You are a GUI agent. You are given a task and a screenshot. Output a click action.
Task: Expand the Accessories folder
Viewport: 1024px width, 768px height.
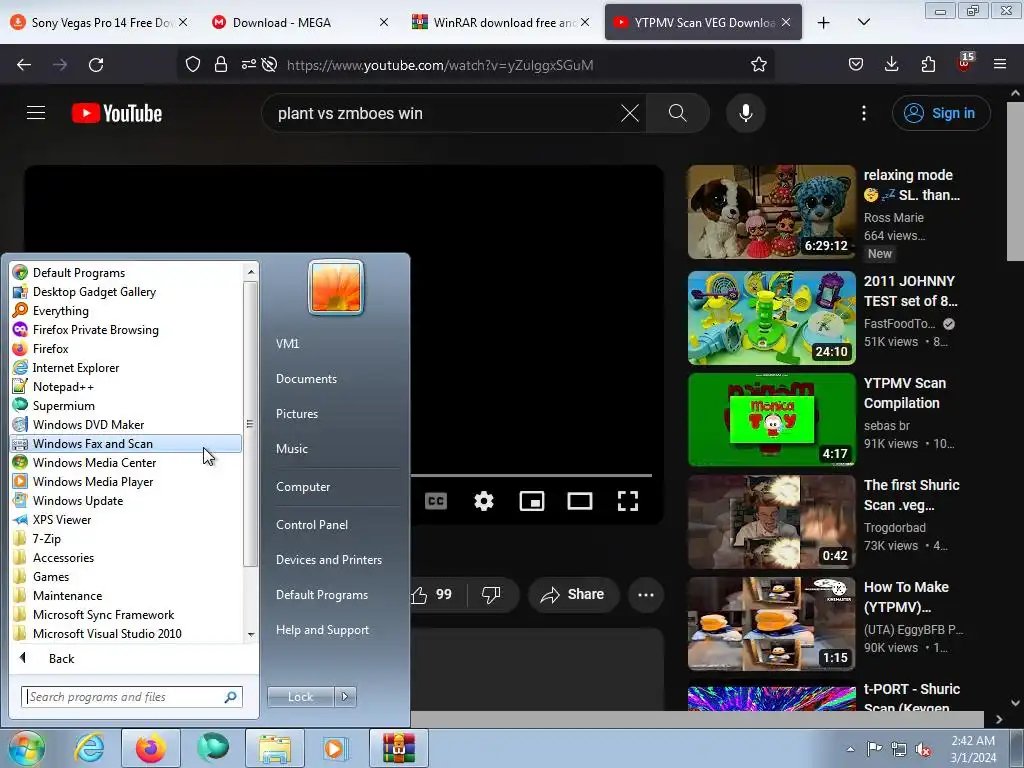tap(126, 558)
